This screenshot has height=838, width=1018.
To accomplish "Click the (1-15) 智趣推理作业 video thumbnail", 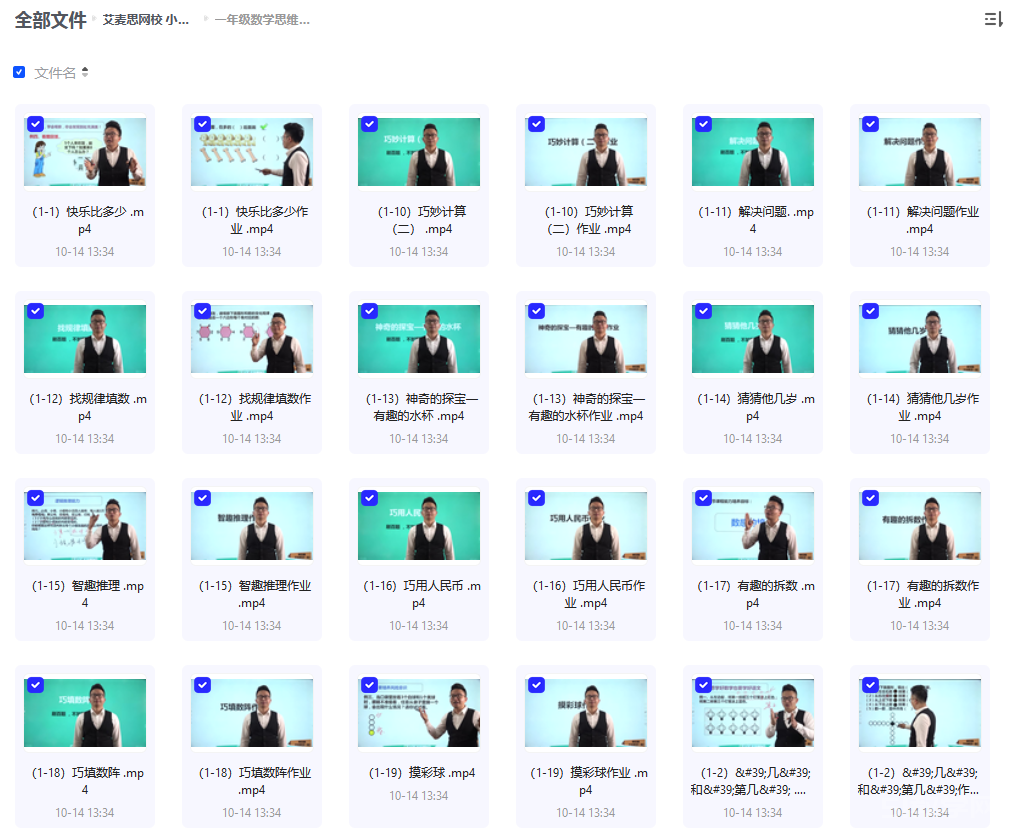I will (251, 525).
